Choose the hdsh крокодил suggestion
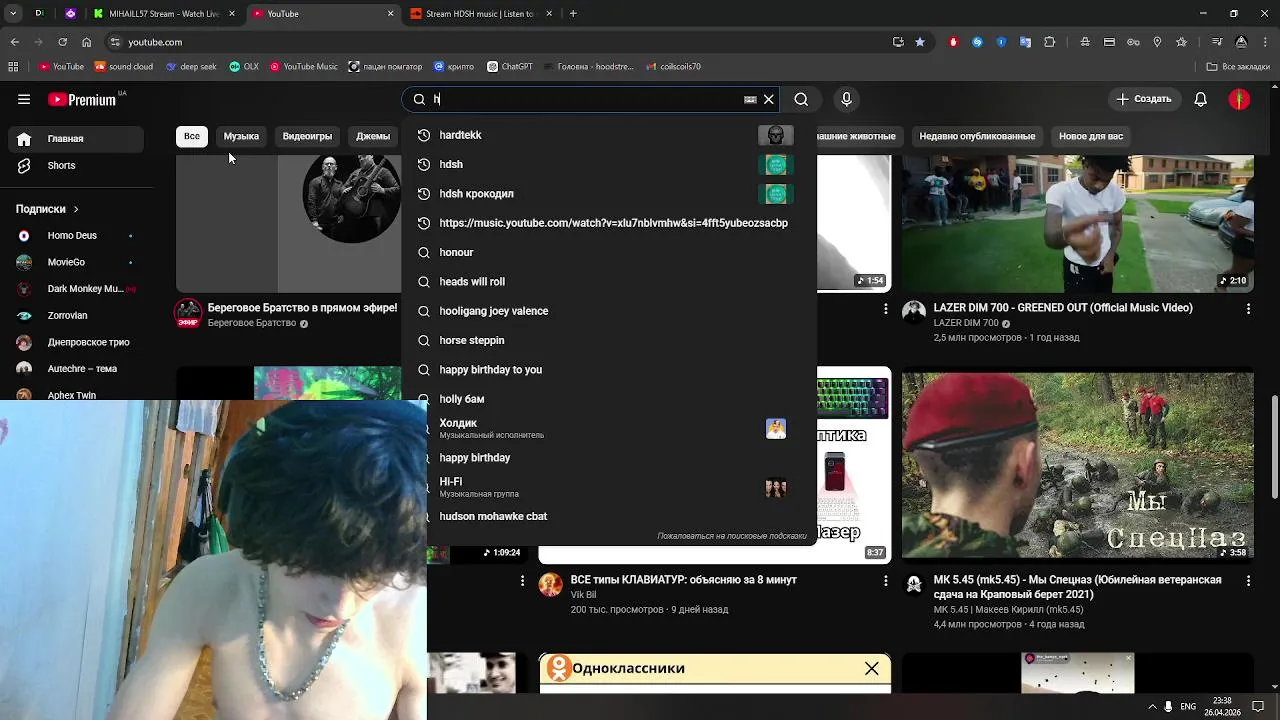Screen dimensions: 1280x720 (608, 194)
